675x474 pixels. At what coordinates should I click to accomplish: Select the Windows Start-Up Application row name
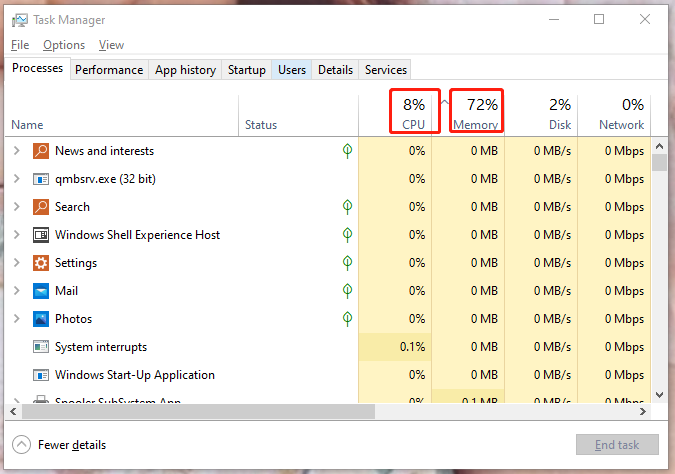135,375
